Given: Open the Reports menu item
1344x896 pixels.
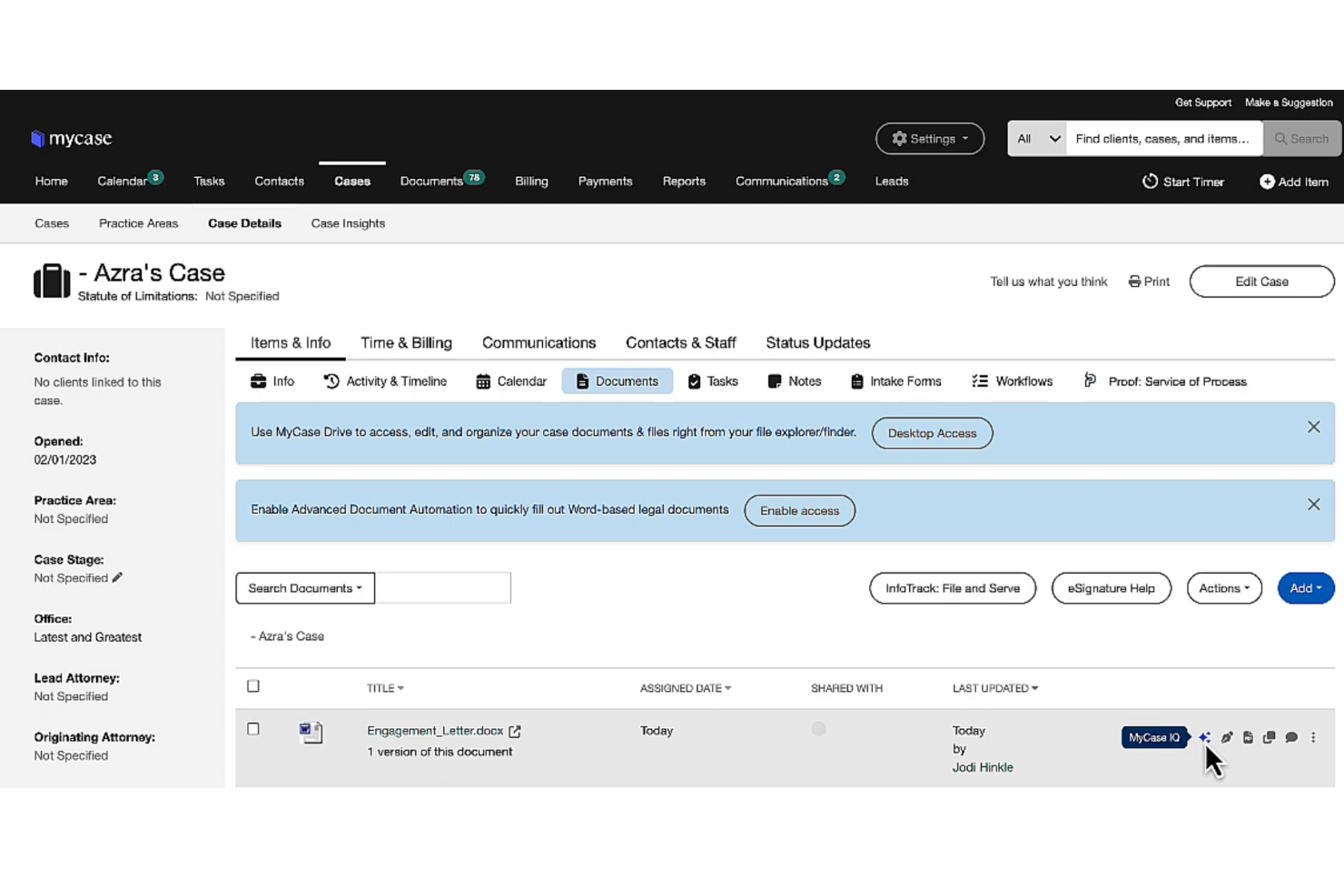Looking at the screenshot, I should pyautogui.click(x=684, y=181).
